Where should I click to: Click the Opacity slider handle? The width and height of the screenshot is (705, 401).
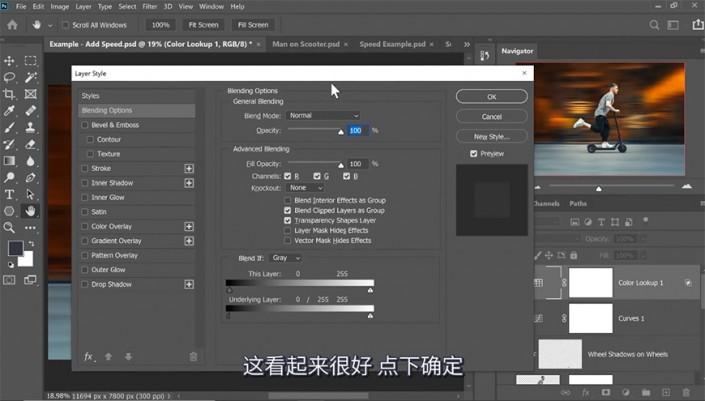[341, 132]
